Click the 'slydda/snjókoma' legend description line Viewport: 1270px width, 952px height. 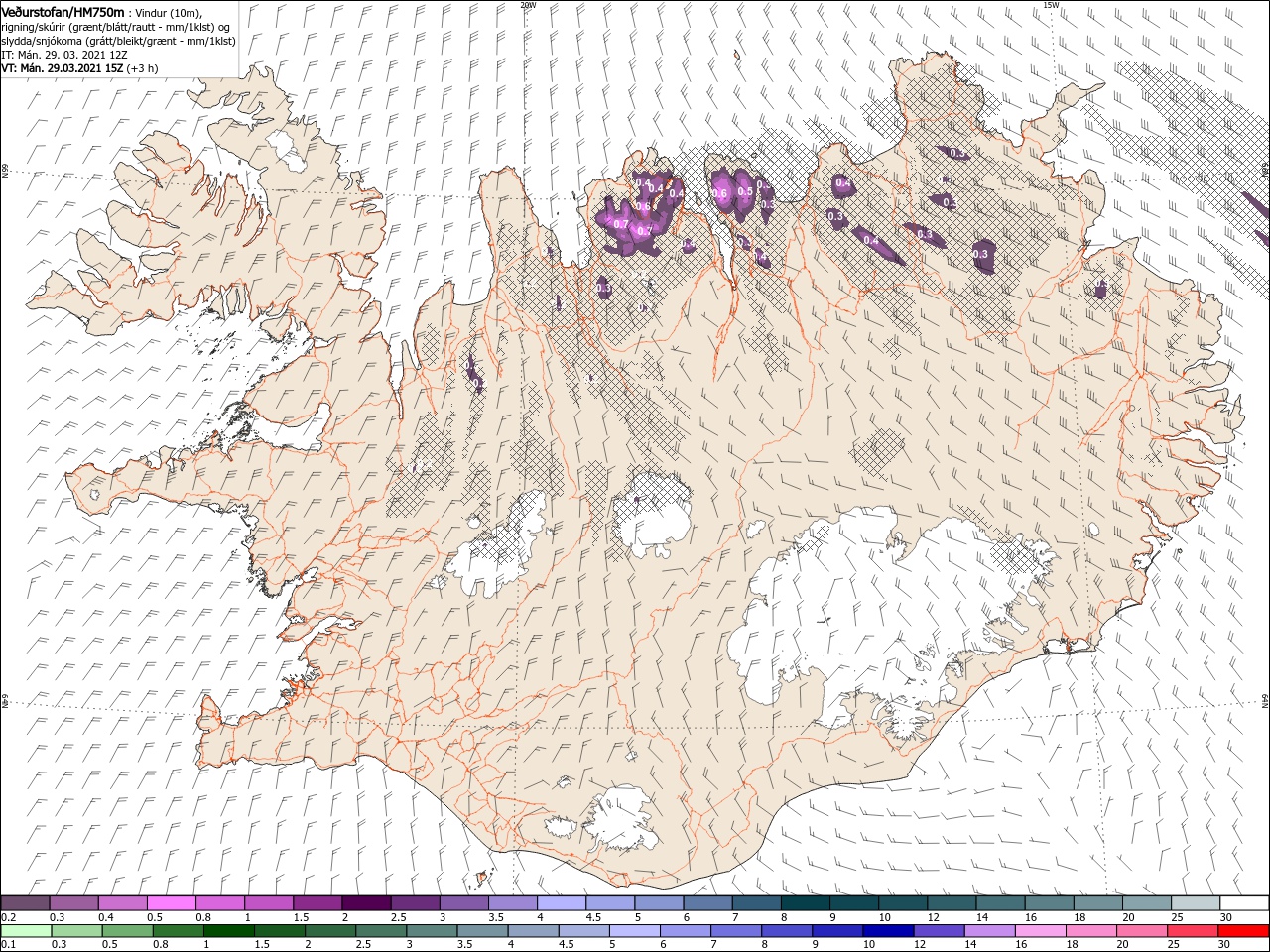(x=117, y=41)
